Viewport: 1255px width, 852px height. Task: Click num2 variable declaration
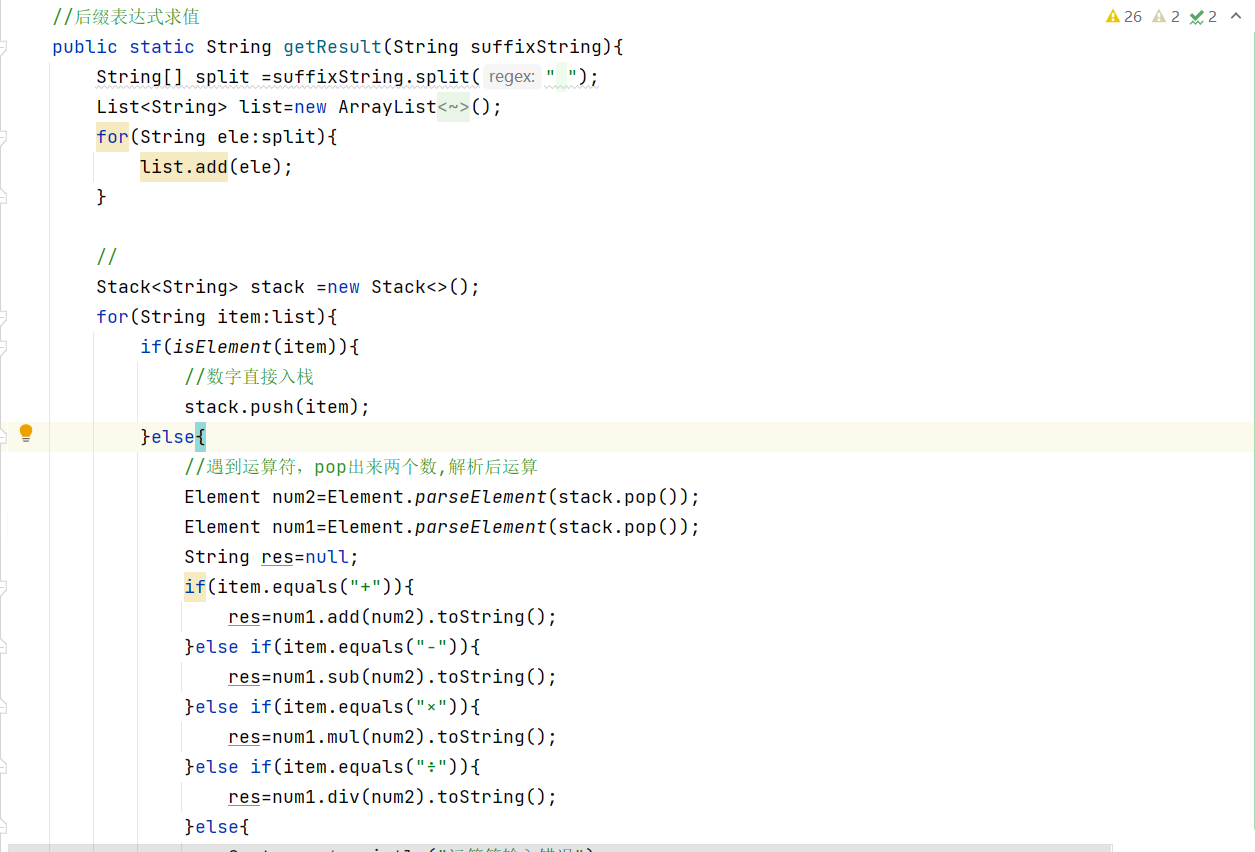click(294, 497)
